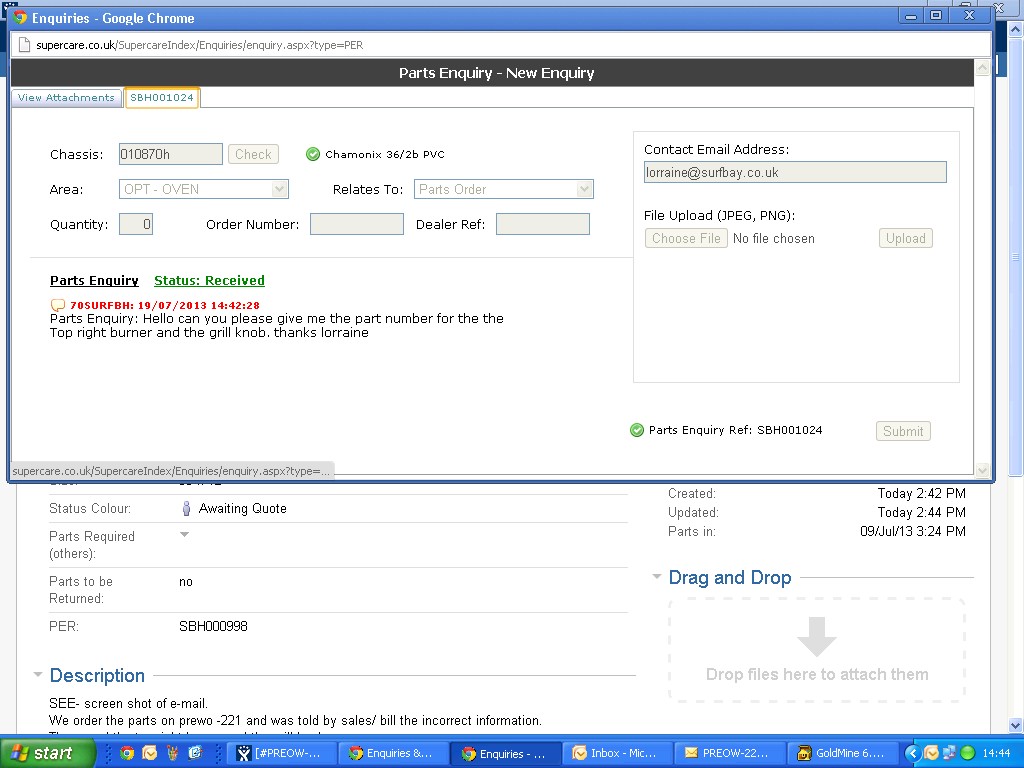Click the Contact Email Address field
The width and height of the screenshot is (1024, 768).
tap(795, 172)
